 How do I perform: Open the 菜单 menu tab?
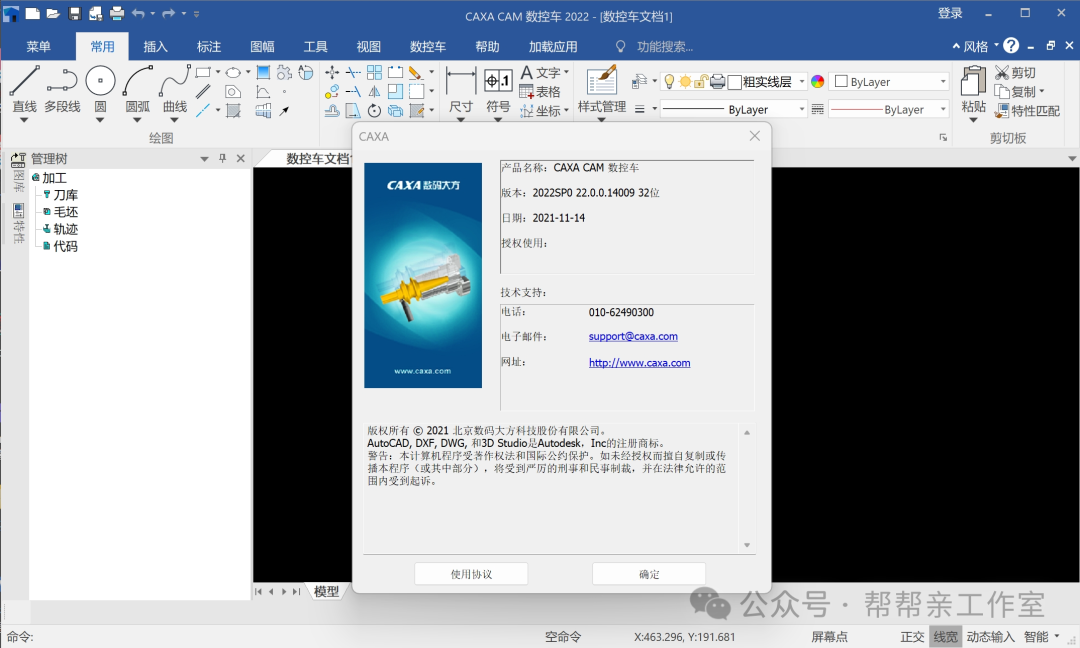pyautogui.click(x=39, y=46)
